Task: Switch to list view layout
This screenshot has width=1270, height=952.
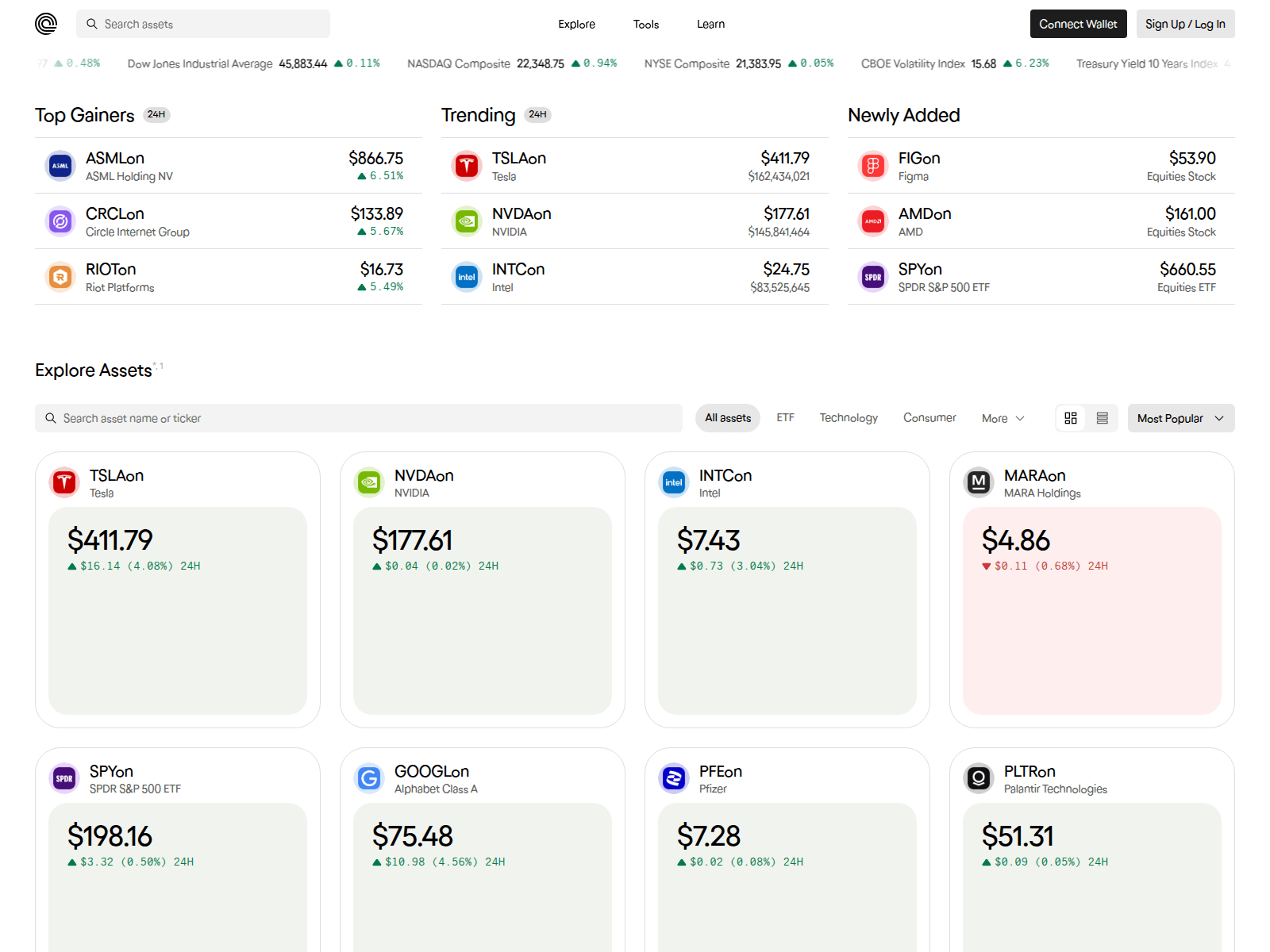Action: point(1103,418)
